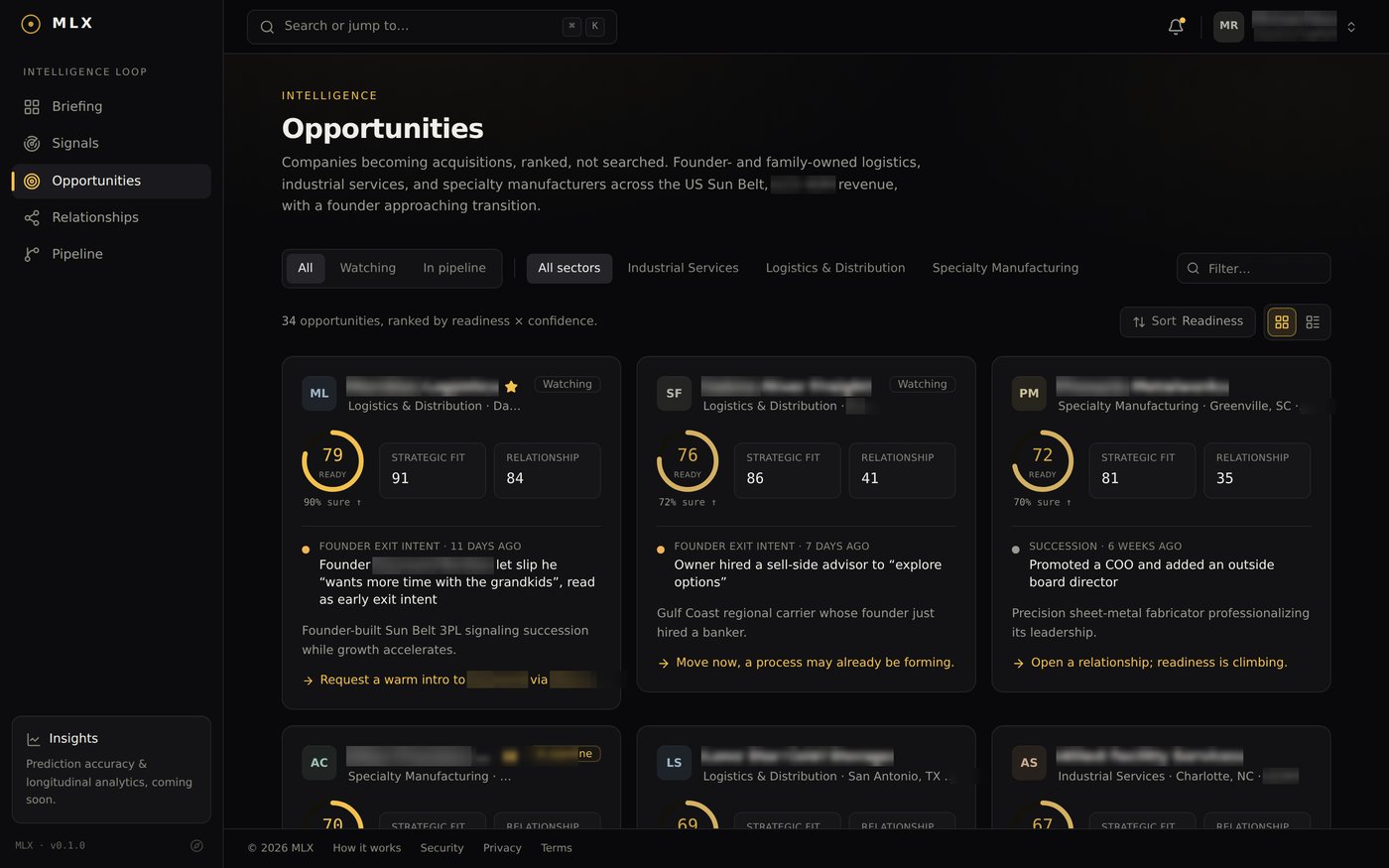The image size is (1389, 868).
Task: Focus the Filter text field
Action: [x=1254, y=269]
